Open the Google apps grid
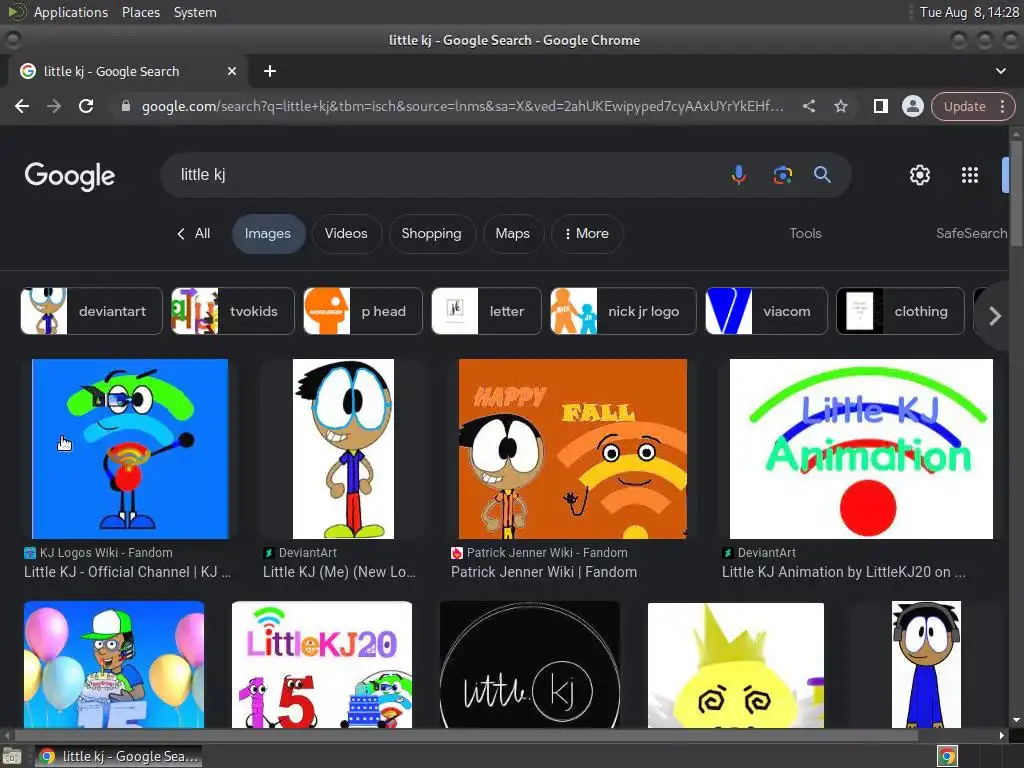This screenshot has height=768, width=1024. pos(970,175)
